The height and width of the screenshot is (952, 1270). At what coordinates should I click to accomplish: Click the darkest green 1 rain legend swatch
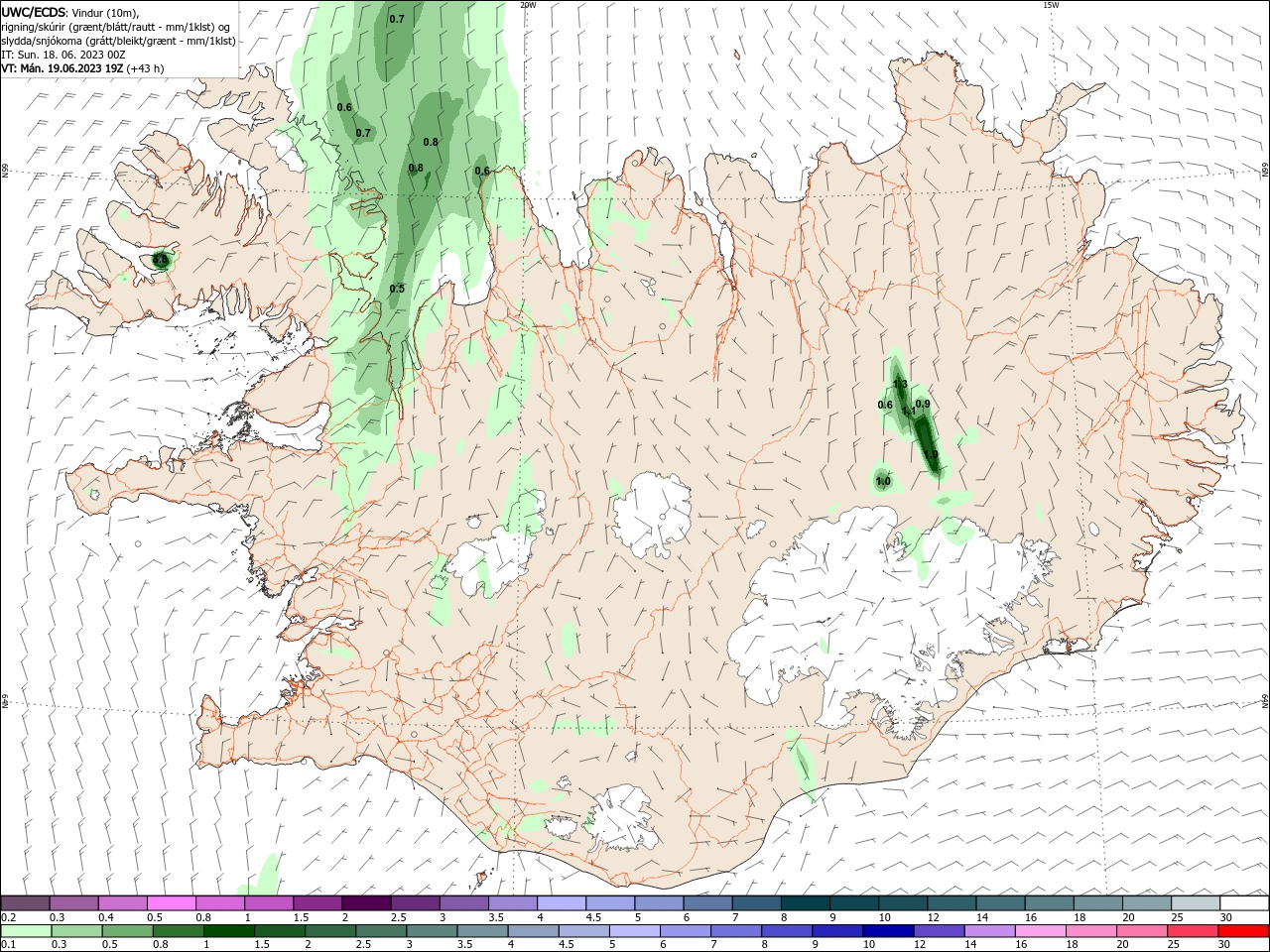tap(229, 931)
